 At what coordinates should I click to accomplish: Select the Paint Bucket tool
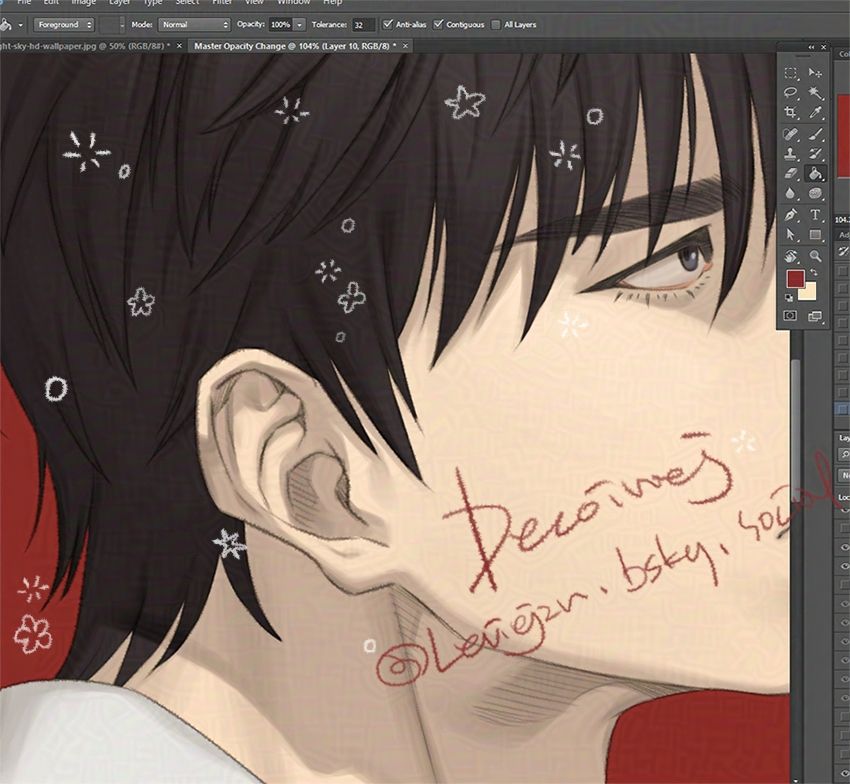tap(815, 173)
